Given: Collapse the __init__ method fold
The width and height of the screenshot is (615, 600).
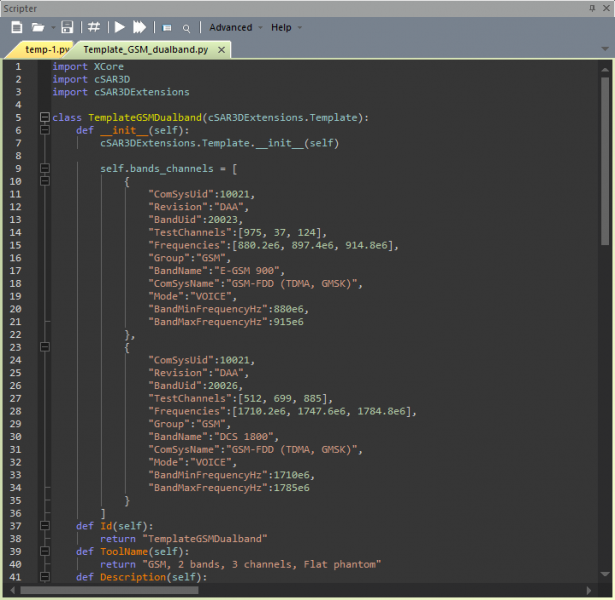Looking at the screenshot, I should click(44, 130).
